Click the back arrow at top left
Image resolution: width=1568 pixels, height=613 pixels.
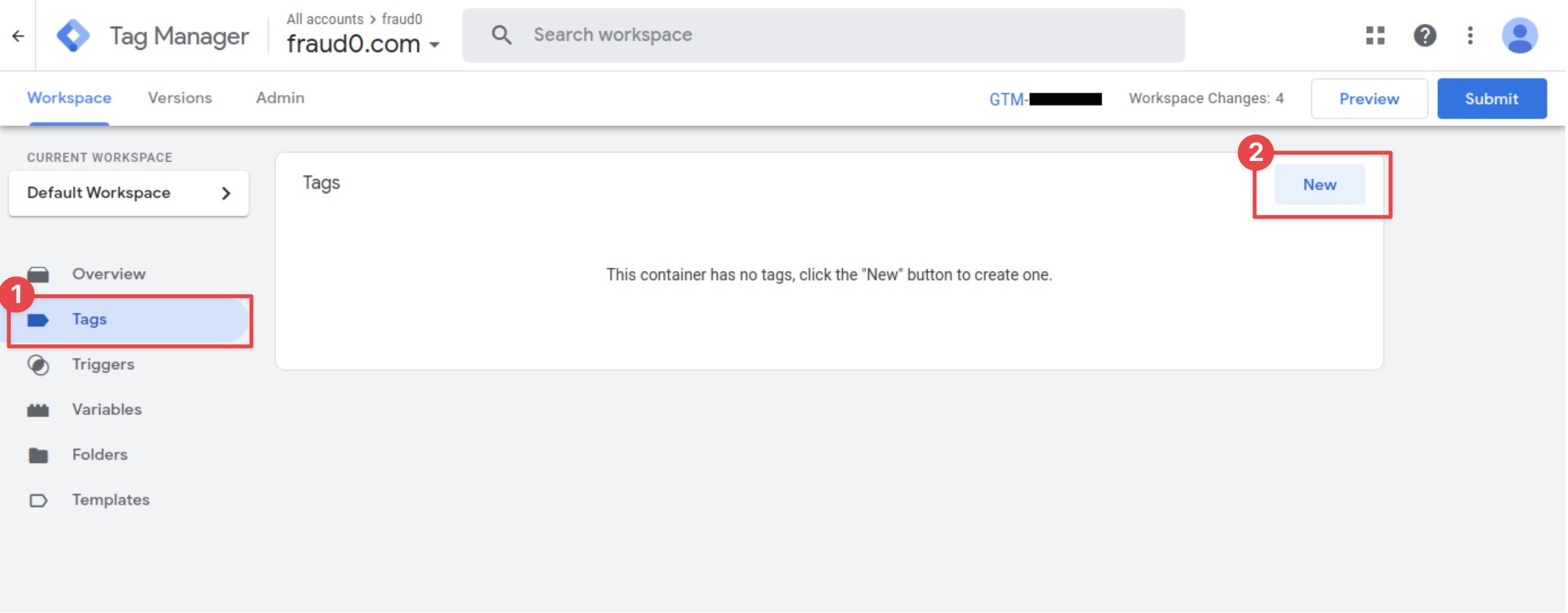18,36
